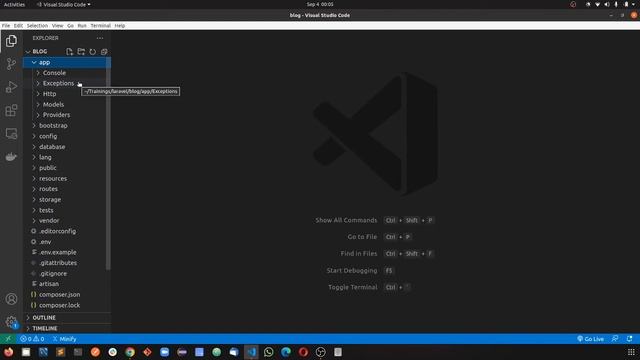Screen dimensions: 640x360
Task: Open the .gitignore file
Action: [x=66, y=273]
